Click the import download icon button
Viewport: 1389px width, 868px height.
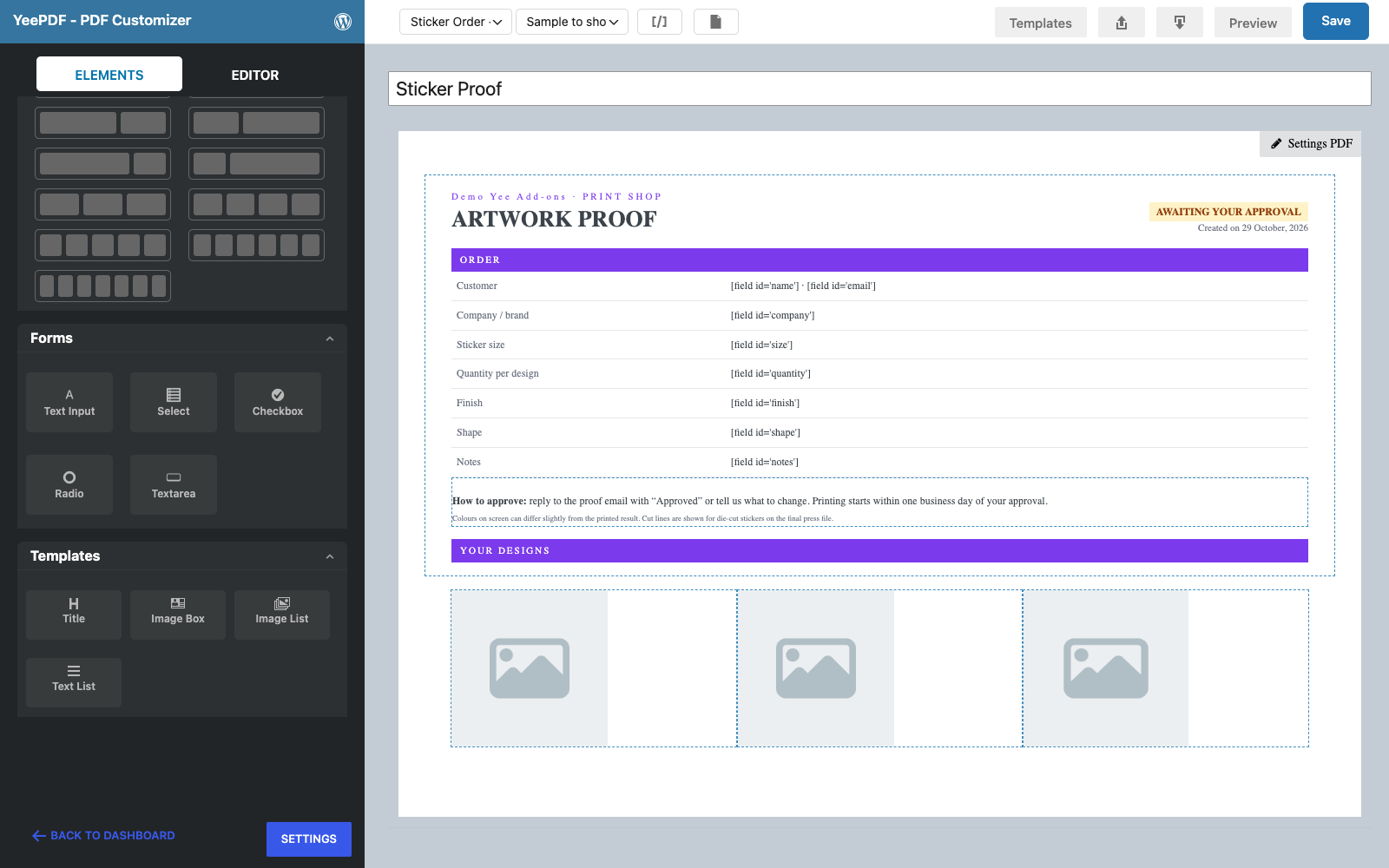click(x=1180, y=23)
